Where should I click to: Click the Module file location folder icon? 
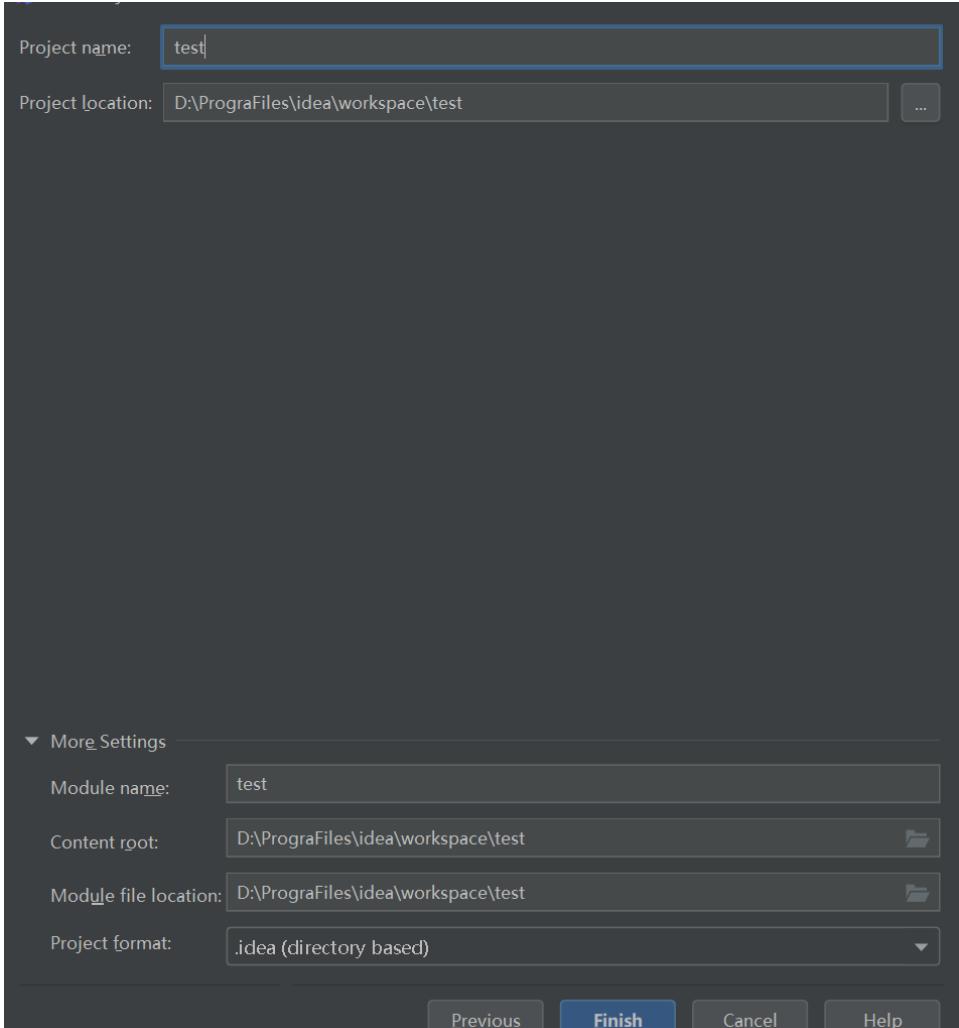point(917,892)
